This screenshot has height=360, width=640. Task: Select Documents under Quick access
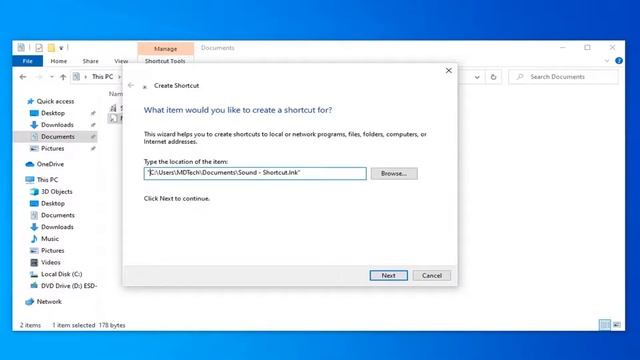[x=58, y=137]
